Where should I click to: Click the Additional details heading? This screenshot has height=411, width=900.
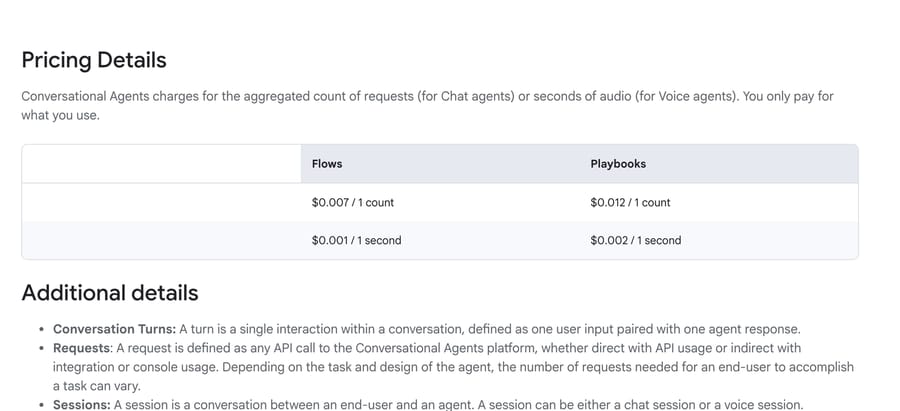click(110, 293)
